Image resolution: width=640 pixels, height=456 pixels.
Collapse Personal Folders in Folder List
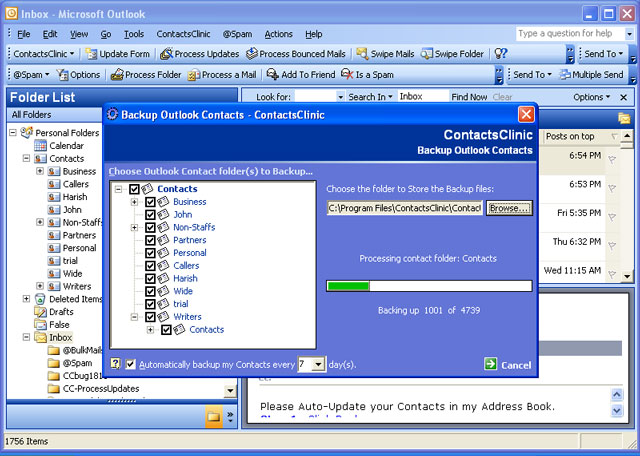click(x=13, y=133)
